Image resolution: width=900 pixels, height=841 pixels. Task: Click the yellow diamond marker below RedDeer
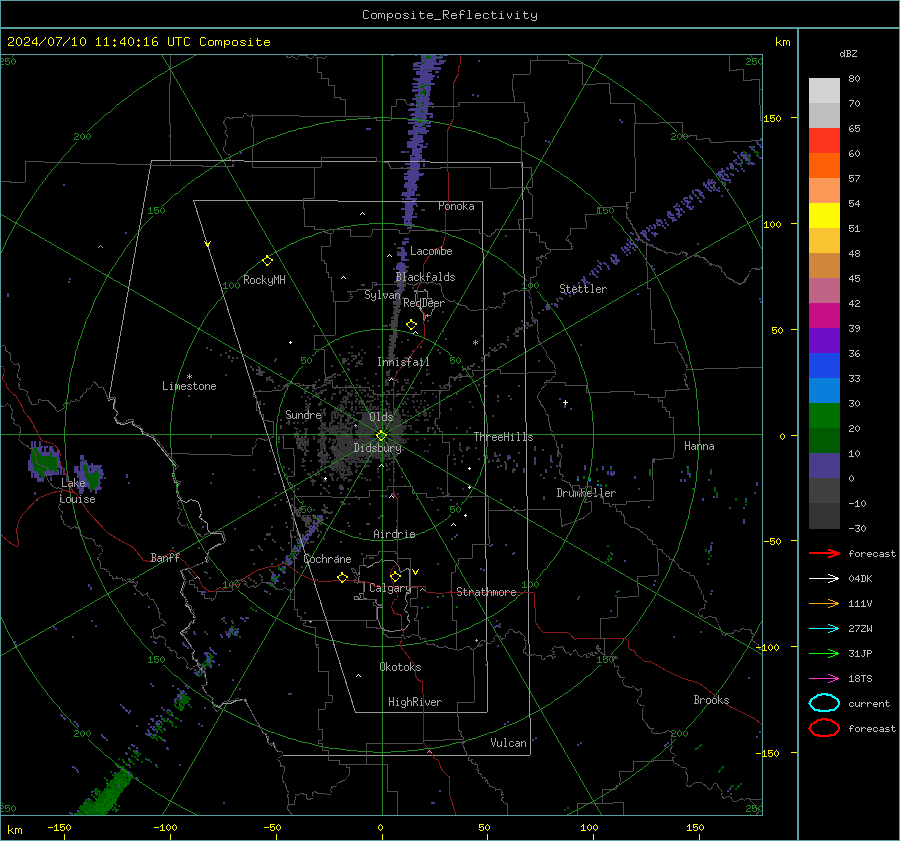coord(412,325)
